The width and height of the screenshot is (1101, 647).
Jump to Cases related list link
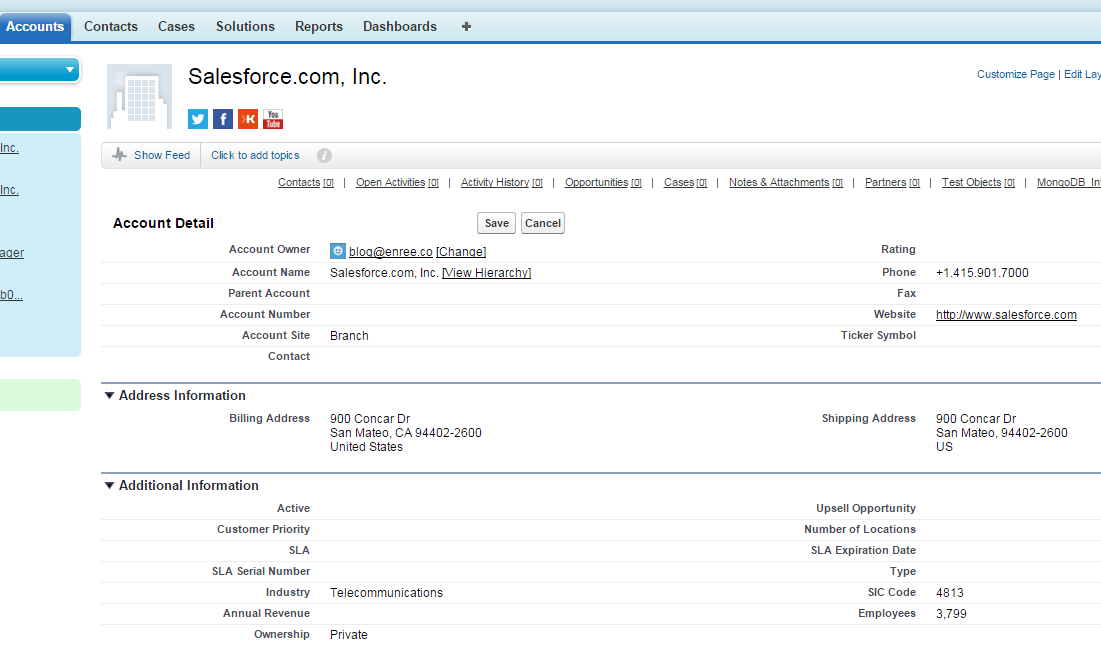coord(685,183)
